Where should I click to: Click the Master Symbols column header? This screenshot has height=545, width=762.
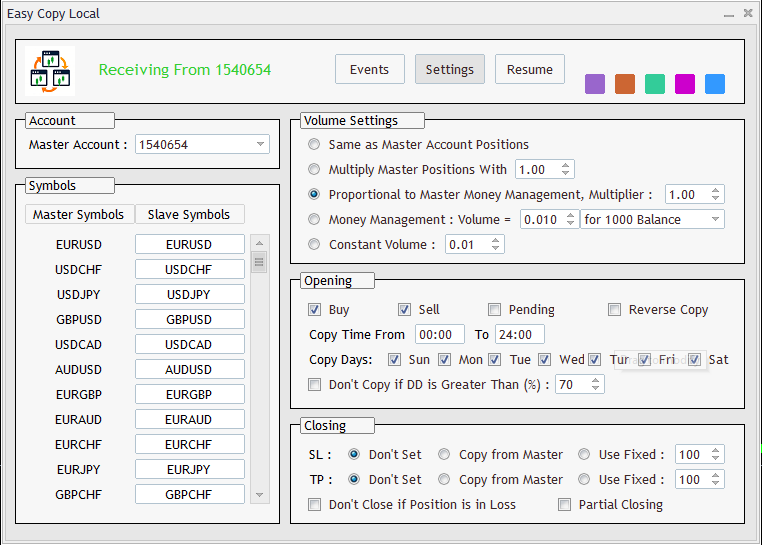coord(79,214)
